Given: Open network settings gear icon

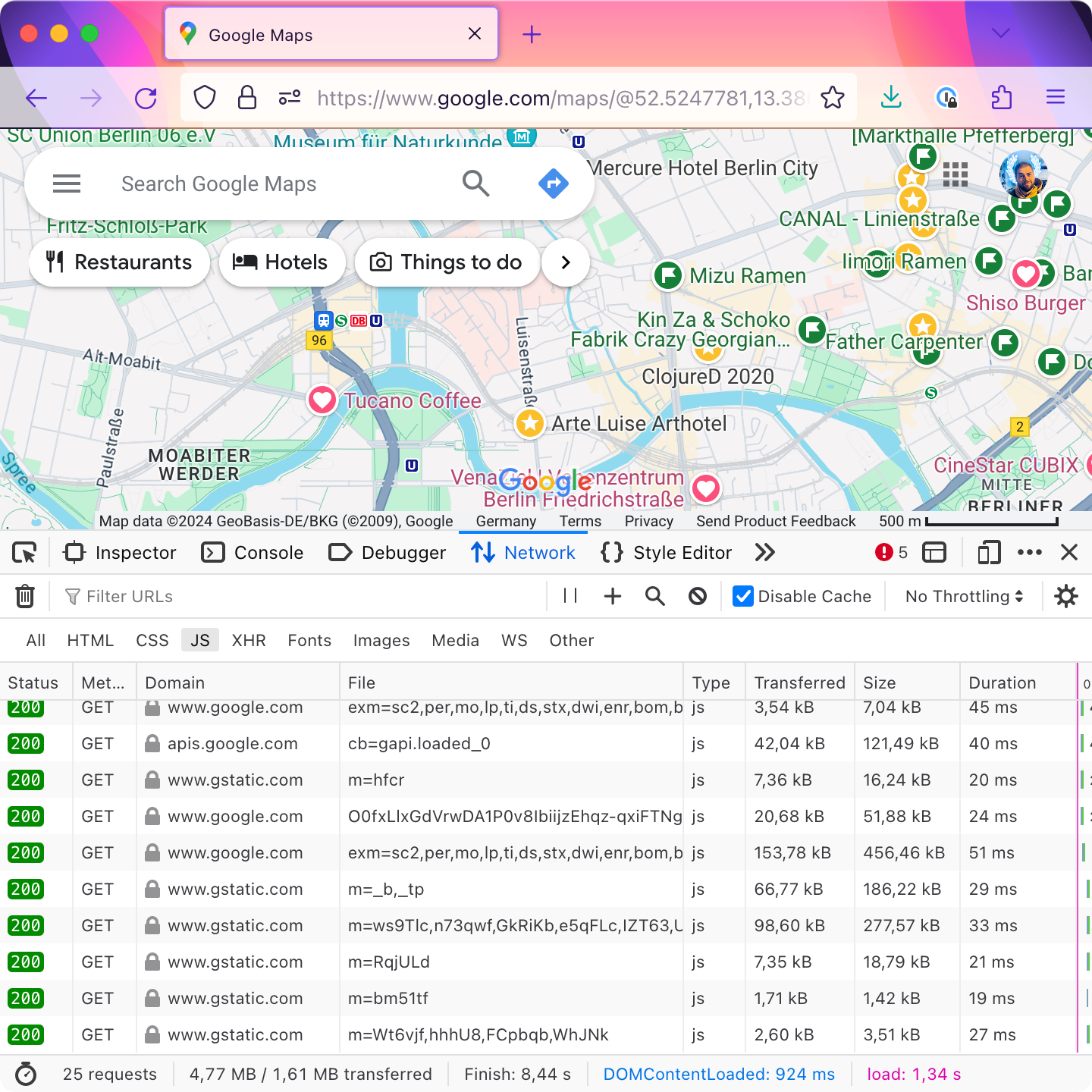Looking at the screenshot, I should pyautogui.click(x=1066, y=597).
